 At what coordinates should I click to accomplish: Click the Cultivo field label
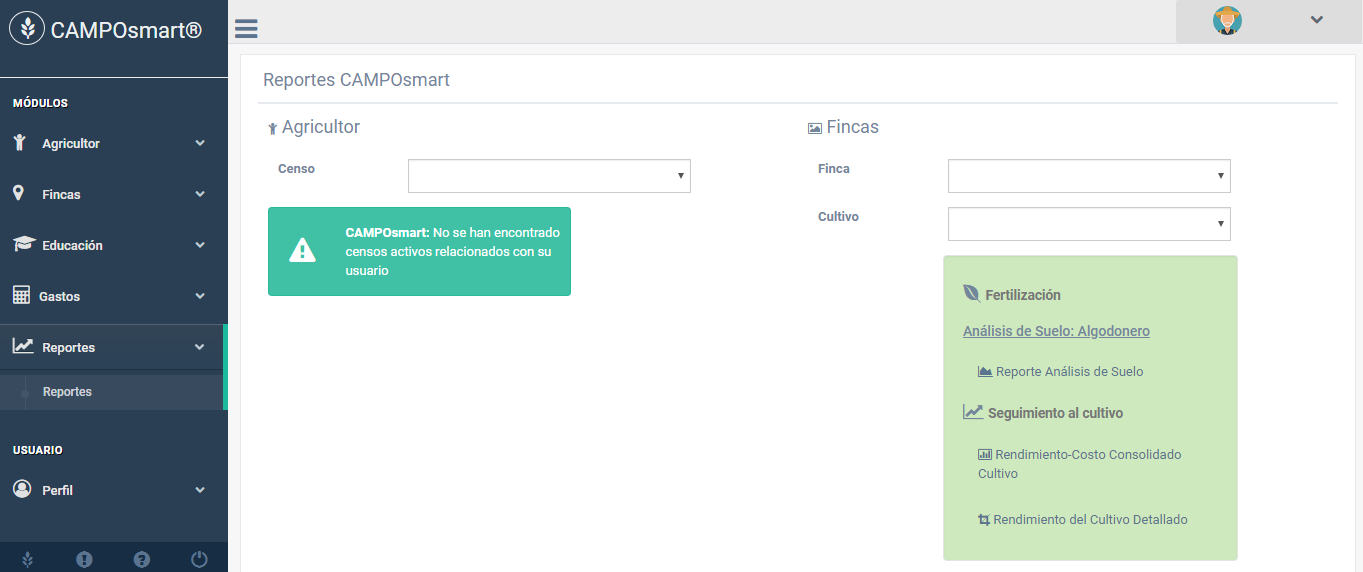[x=838, y=217]
